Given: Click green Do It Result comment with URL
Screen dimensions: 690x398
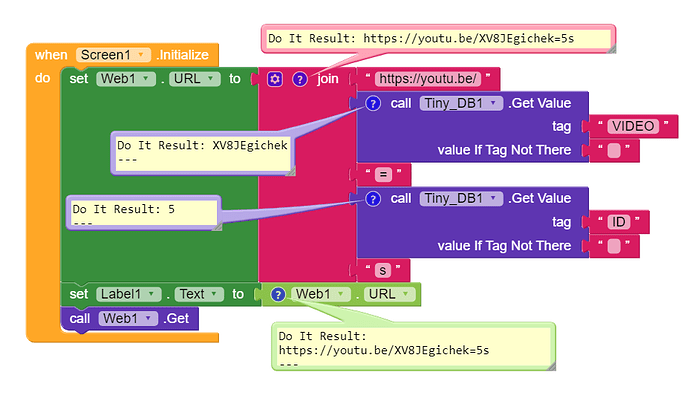Looking at the screenshot, I should tap(414, 346).
